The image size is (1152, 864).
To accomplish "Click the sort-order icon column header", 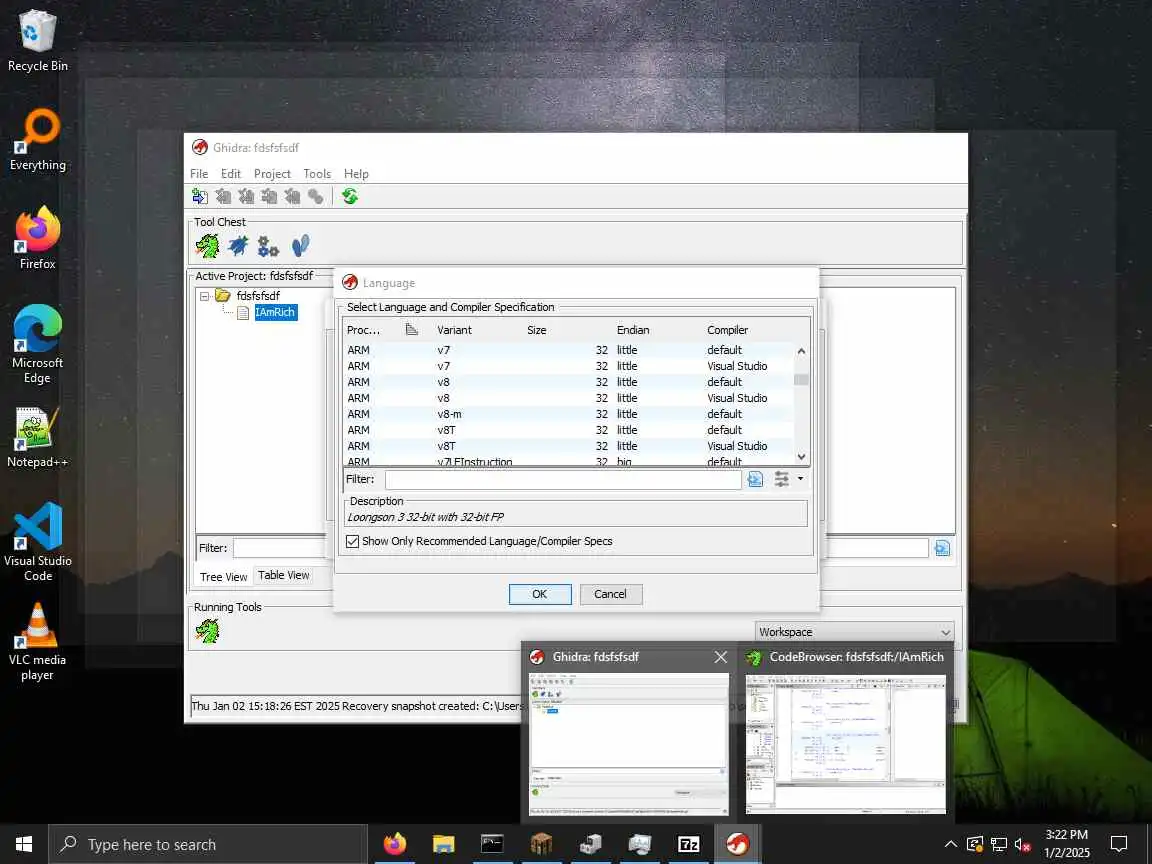I will [x=412, y=330].
